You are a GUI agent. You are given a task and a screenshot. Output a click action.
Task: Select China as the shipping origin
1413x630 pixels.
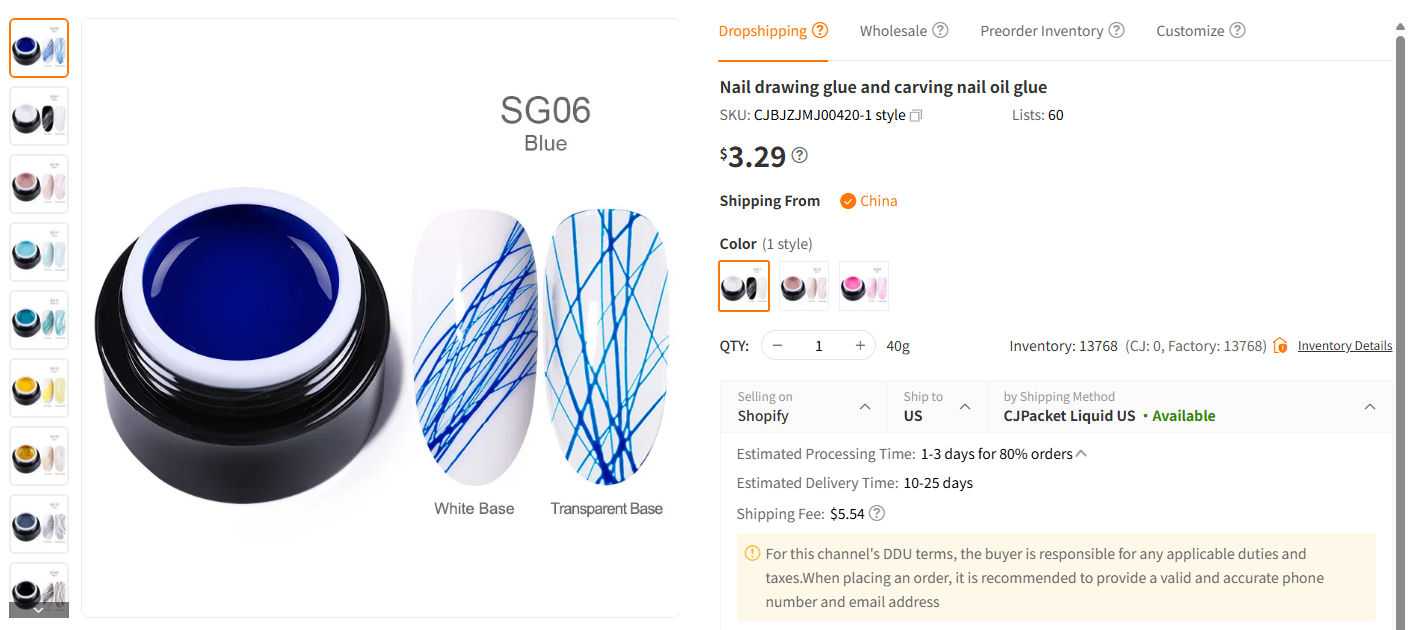click(868, 201)
